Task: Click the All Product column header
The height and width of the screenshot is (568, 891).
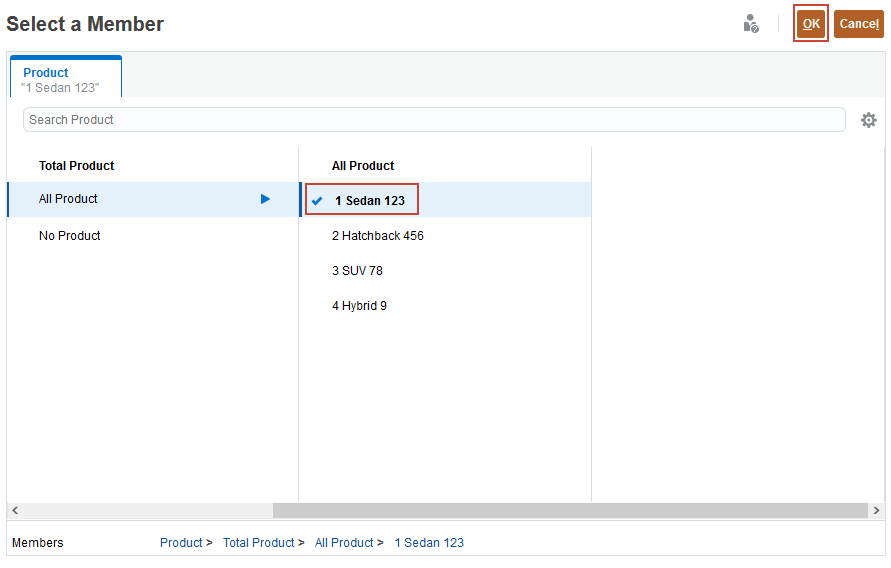Action: 363,166
